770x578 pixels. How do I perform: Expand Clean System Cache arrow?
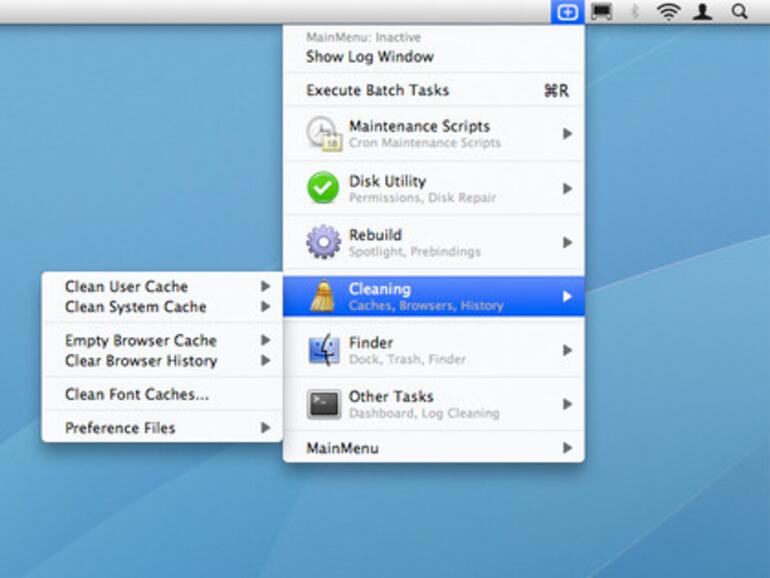(265, 306)
